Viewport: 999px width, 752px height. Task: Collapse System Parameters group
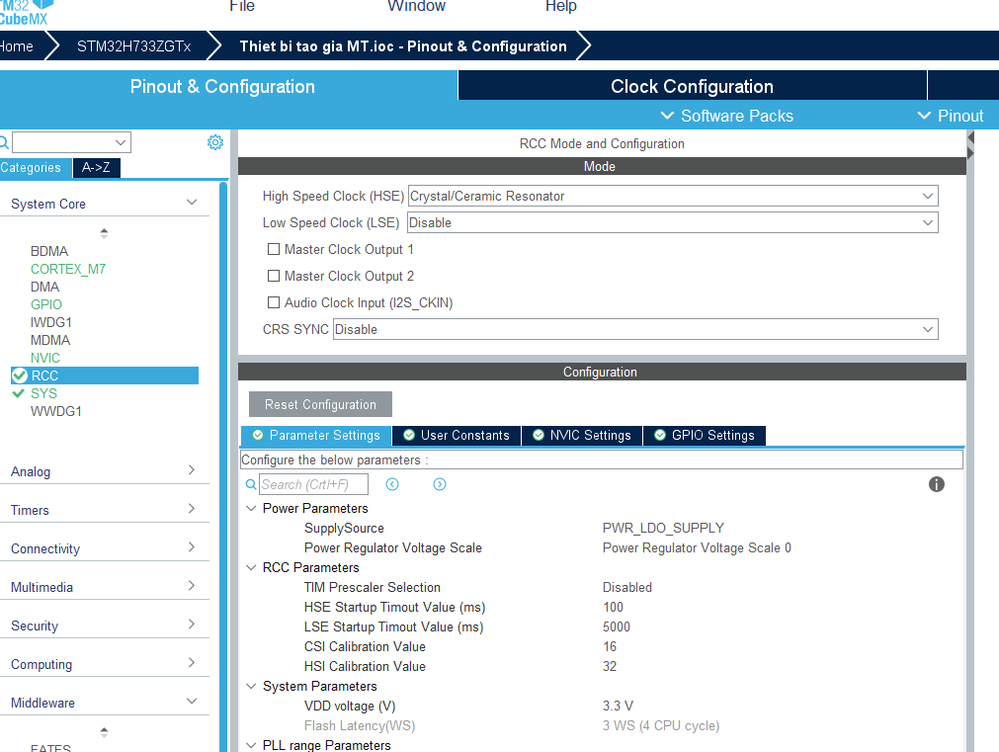pos(252,686)
